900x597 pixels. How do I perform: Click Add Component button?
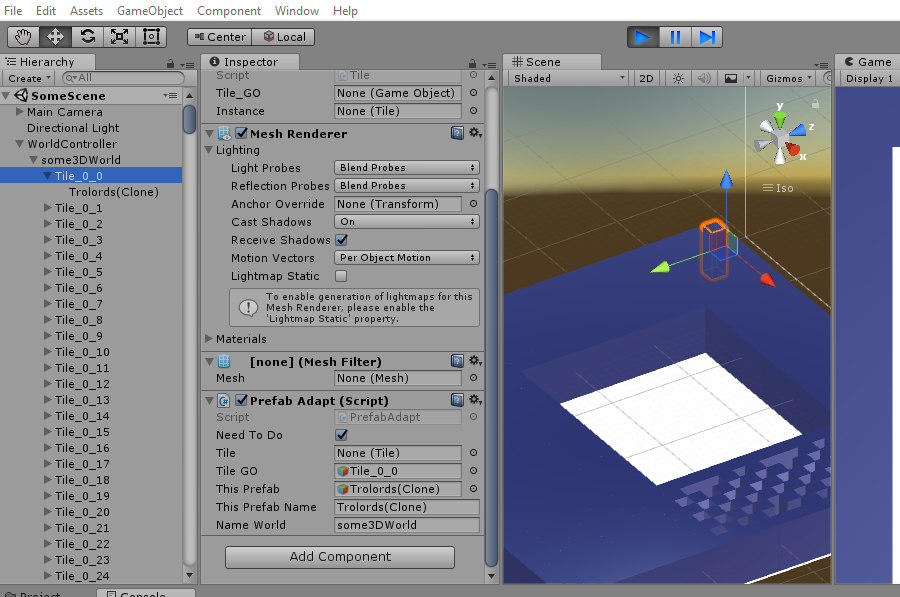(340, 557)
